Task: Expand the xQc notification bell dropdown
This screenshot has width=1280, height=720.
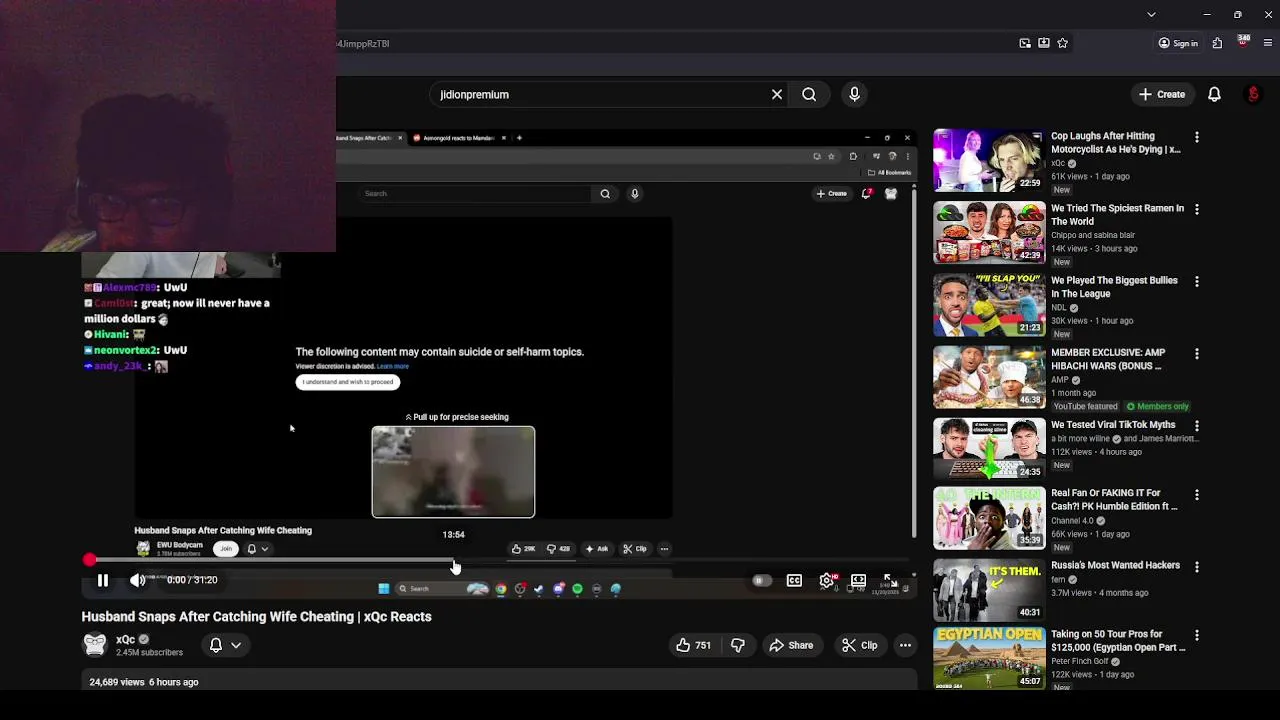Action: point(225,645)
